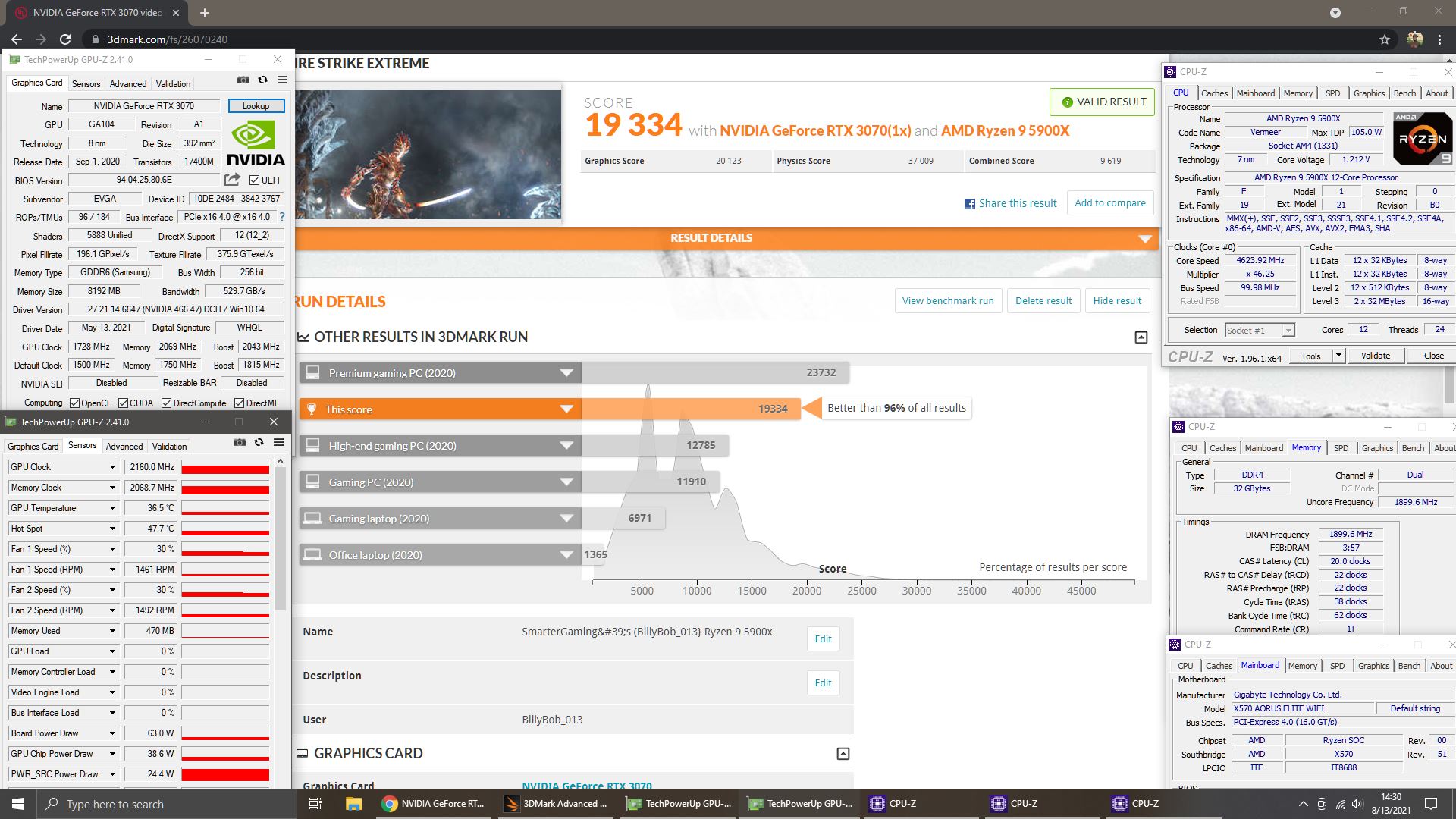
Task: Click the Facebook share icon
Action: point(969,203)
